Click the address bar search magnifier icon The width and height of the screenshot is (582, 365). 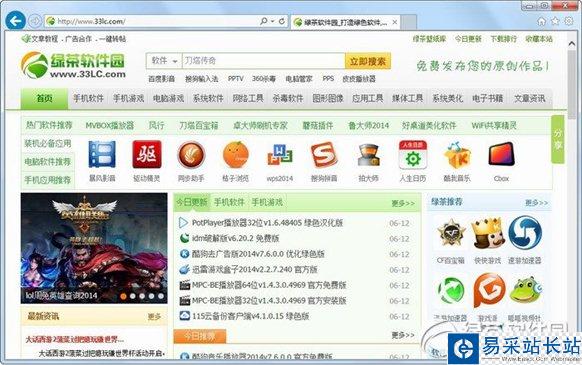[x=264, y=21]
